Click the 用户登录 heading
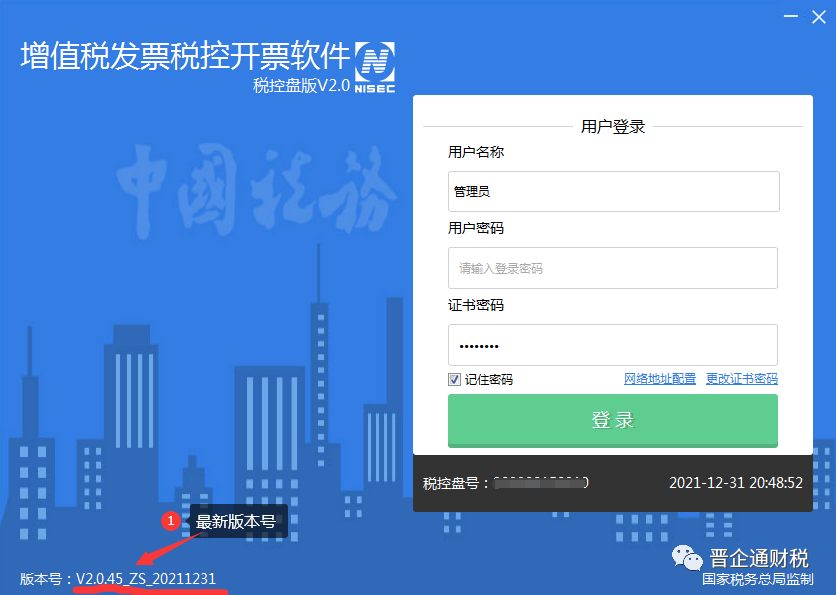Screen dimensions: 836x595 point(613,127)
